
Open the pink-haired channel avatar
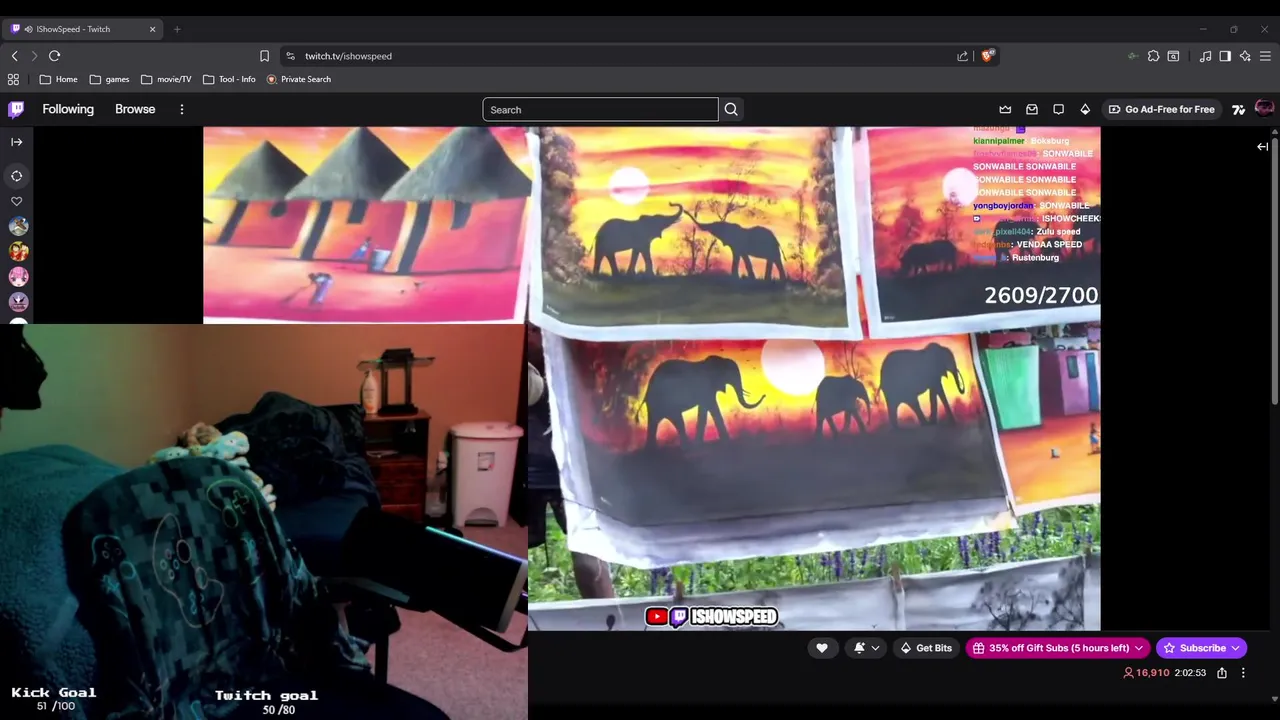point(18,277)
